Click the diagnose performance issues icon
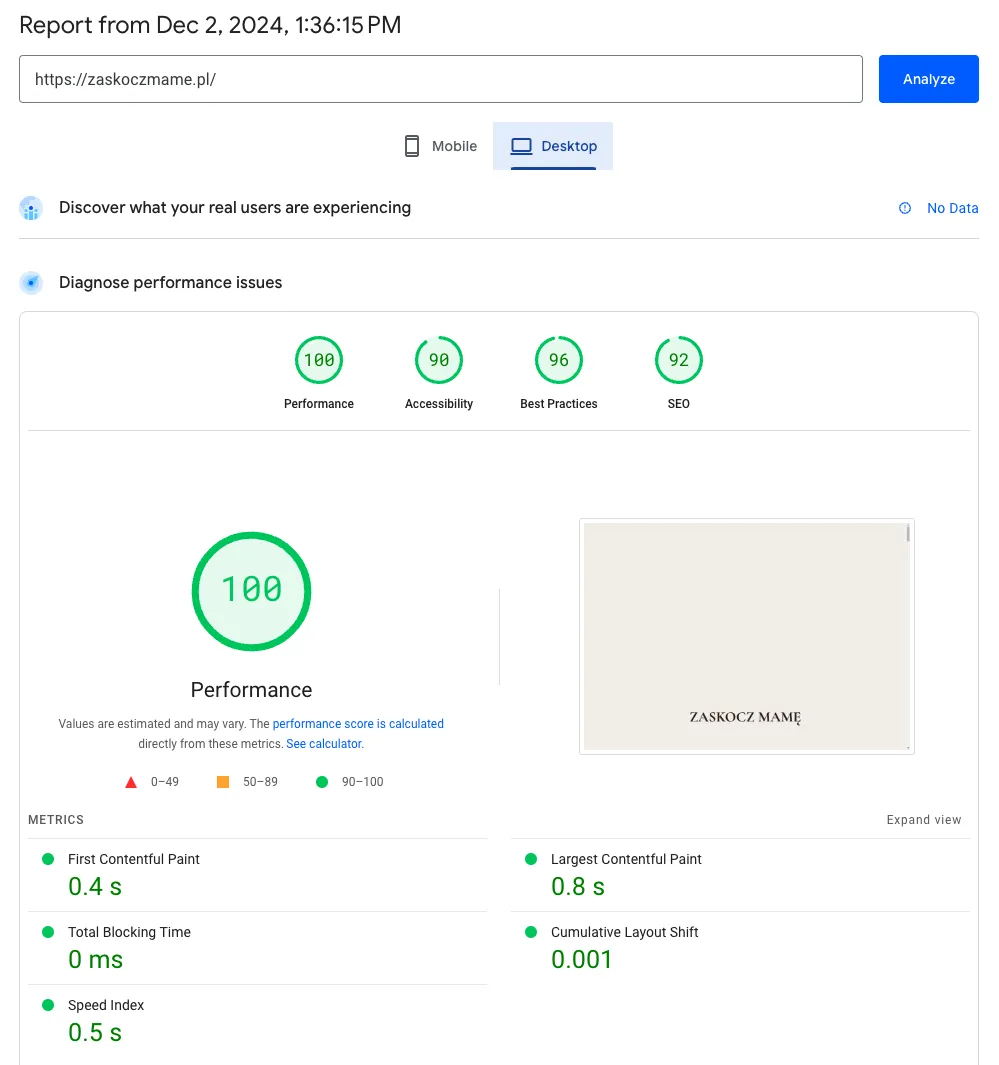 click(x=31, y=283)
